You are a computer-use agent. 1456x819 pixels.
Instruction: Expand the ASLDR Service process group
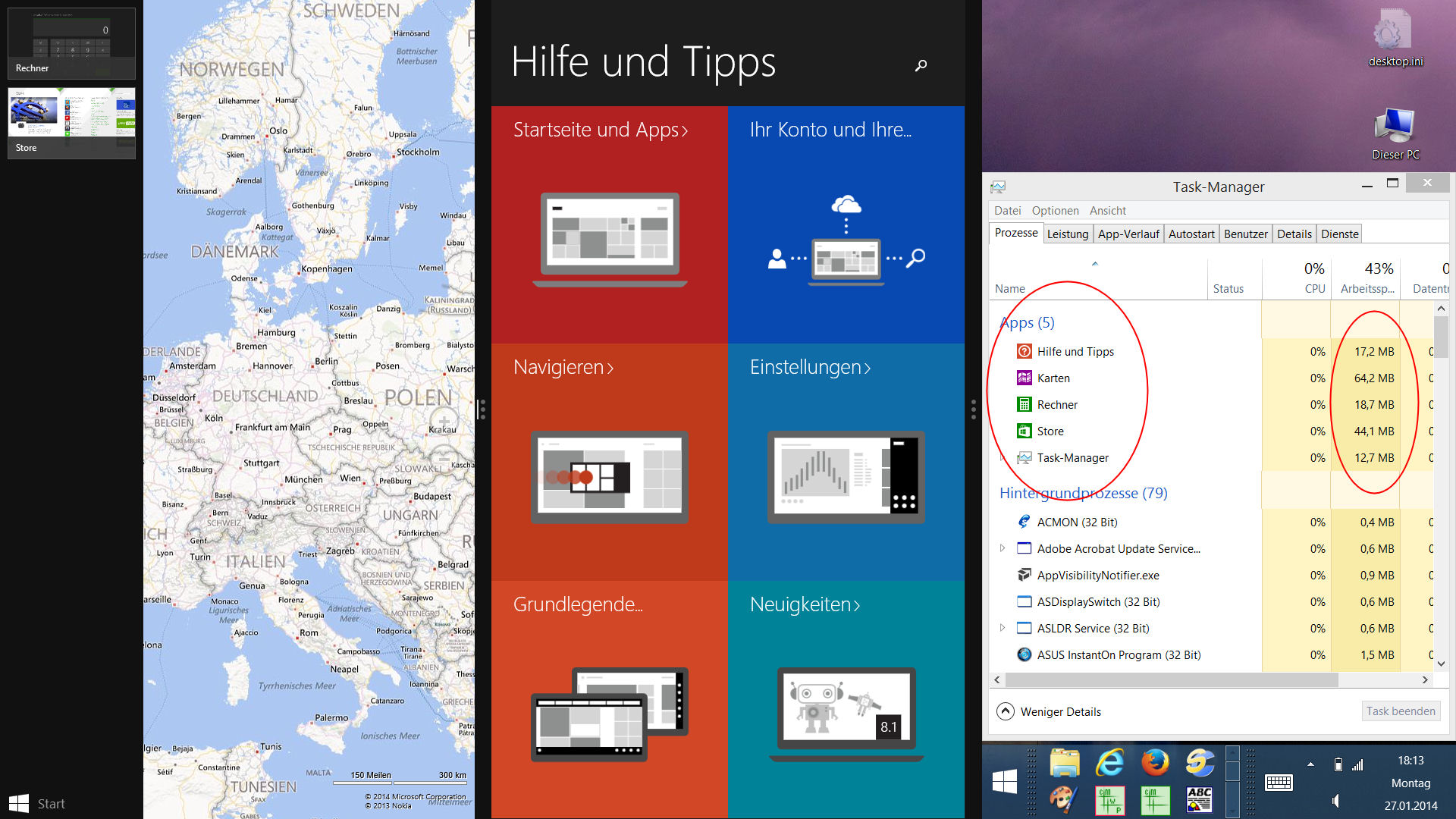coord(1003,628)
